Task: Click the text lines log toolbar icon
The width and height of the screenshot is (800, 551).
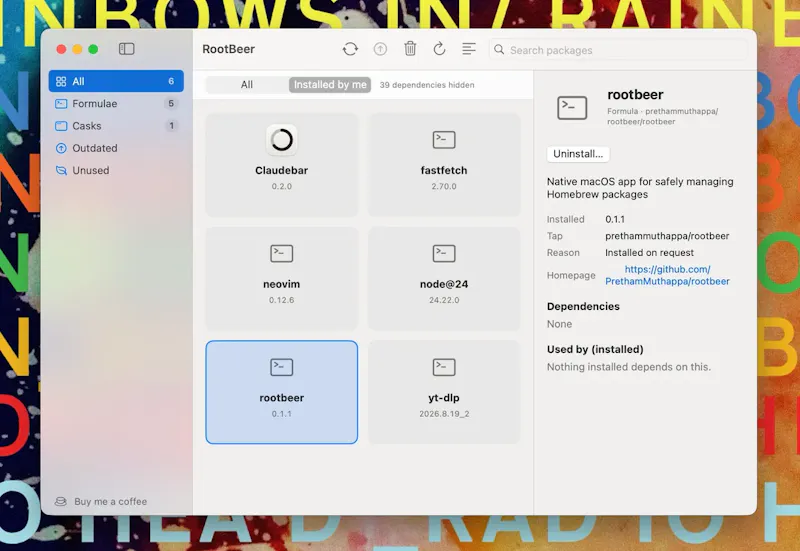Action: [x=469, y=49]
